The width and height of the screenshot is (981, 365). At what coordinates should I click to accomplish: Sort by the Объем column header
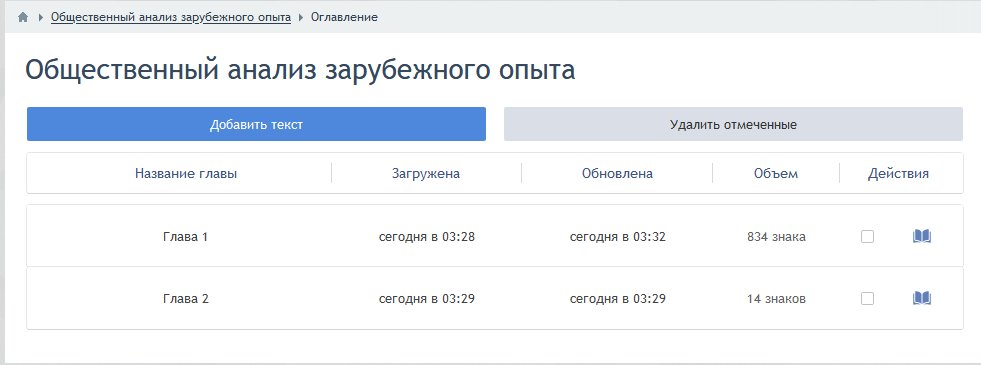pyautogui.click(x=776, y=173)
